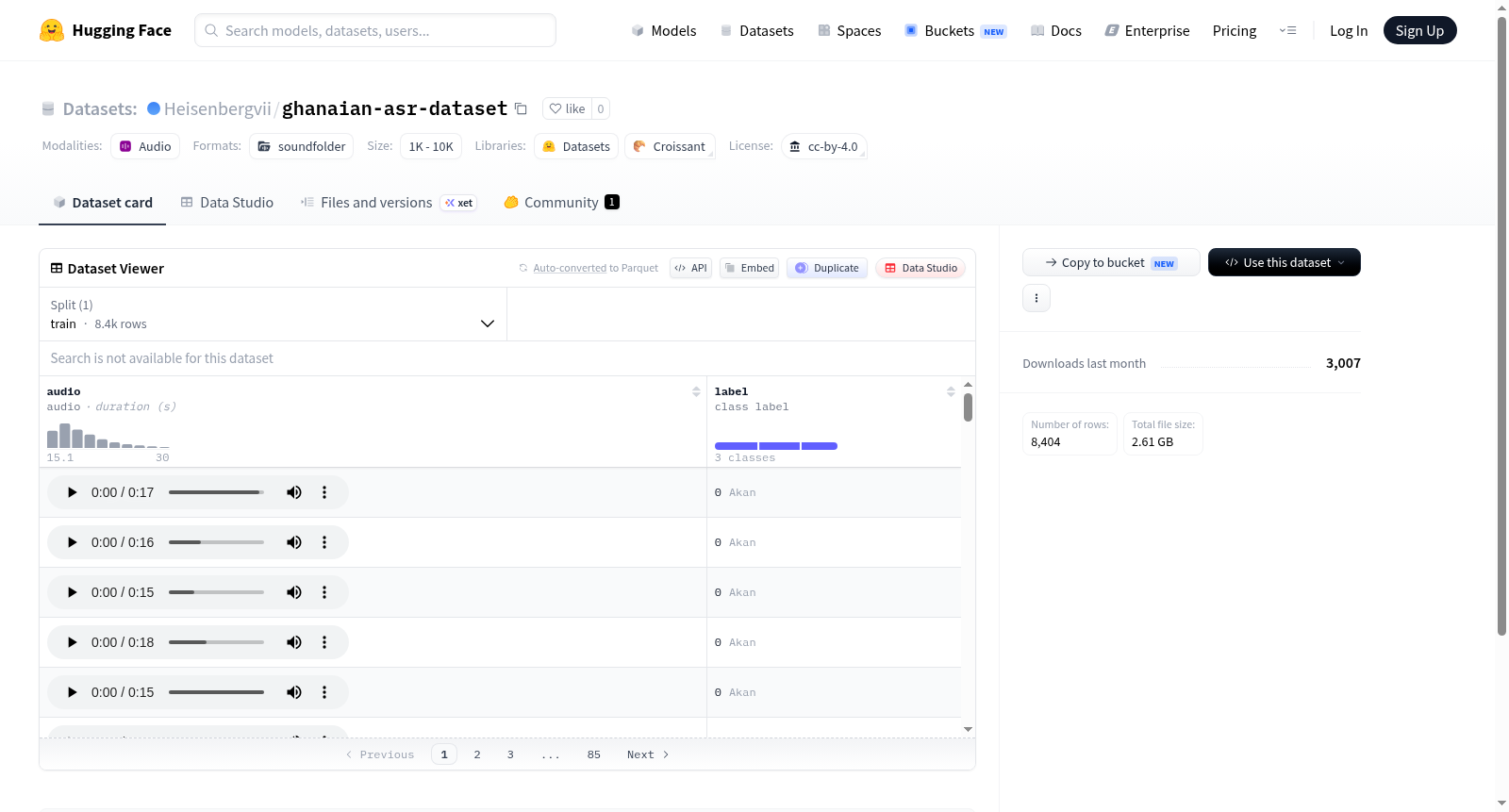Open the Pricing page

(1235, 31)
